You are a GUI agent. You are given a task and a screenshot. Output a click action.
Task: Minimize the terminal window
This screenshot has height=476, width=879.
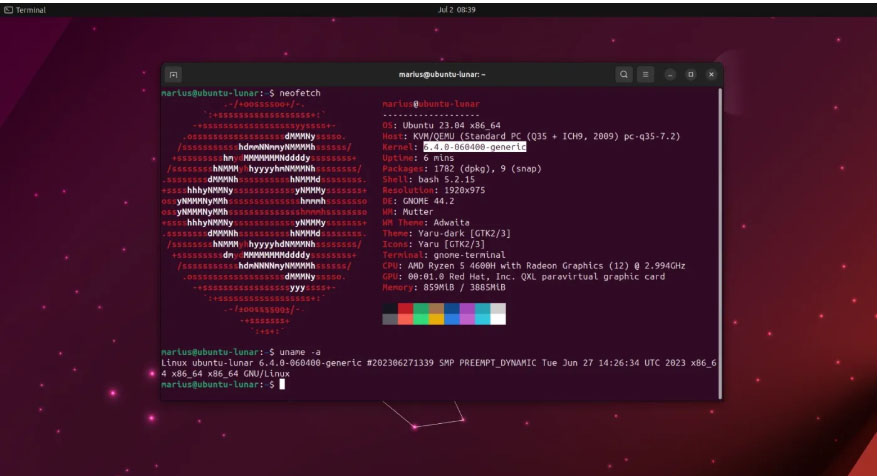[x=670, y=75]
